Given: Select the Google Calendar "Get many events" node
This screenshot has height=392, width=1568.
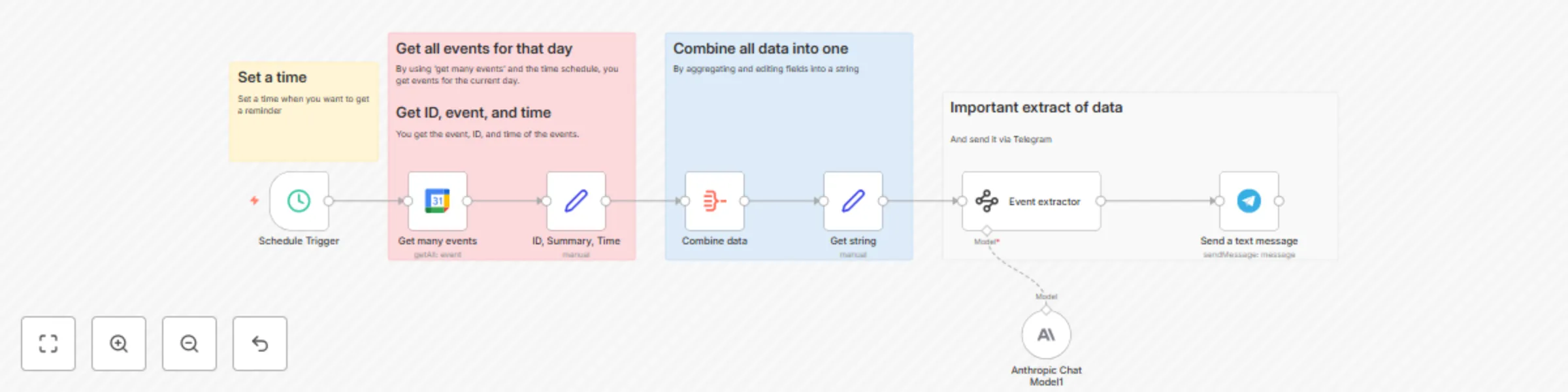Looking at the screenshot, I should coord(438,201).
